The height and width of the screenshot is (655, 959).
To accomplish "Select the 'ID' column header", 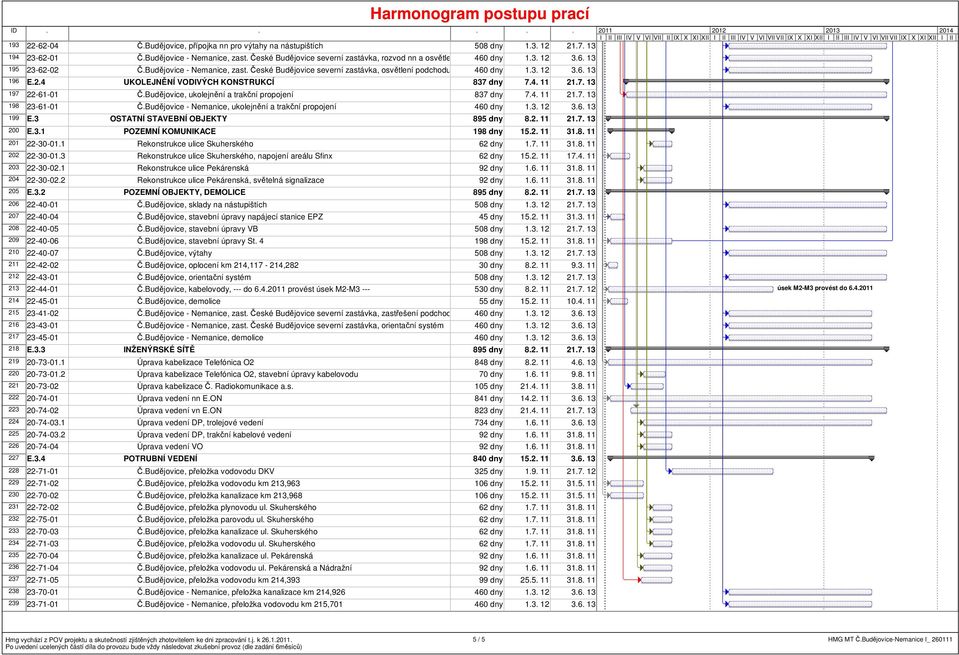I will [x=13, y=31].
